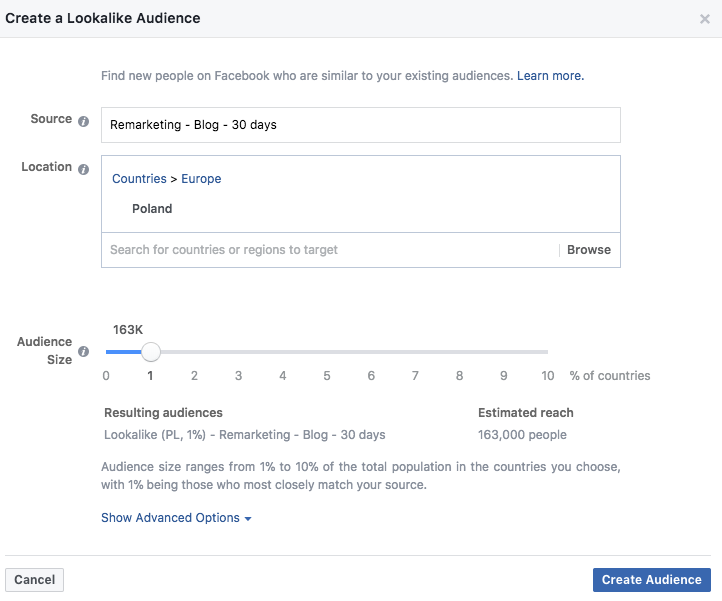Click the info icon next to Source

pyautogui.click(x=84, y=121)
